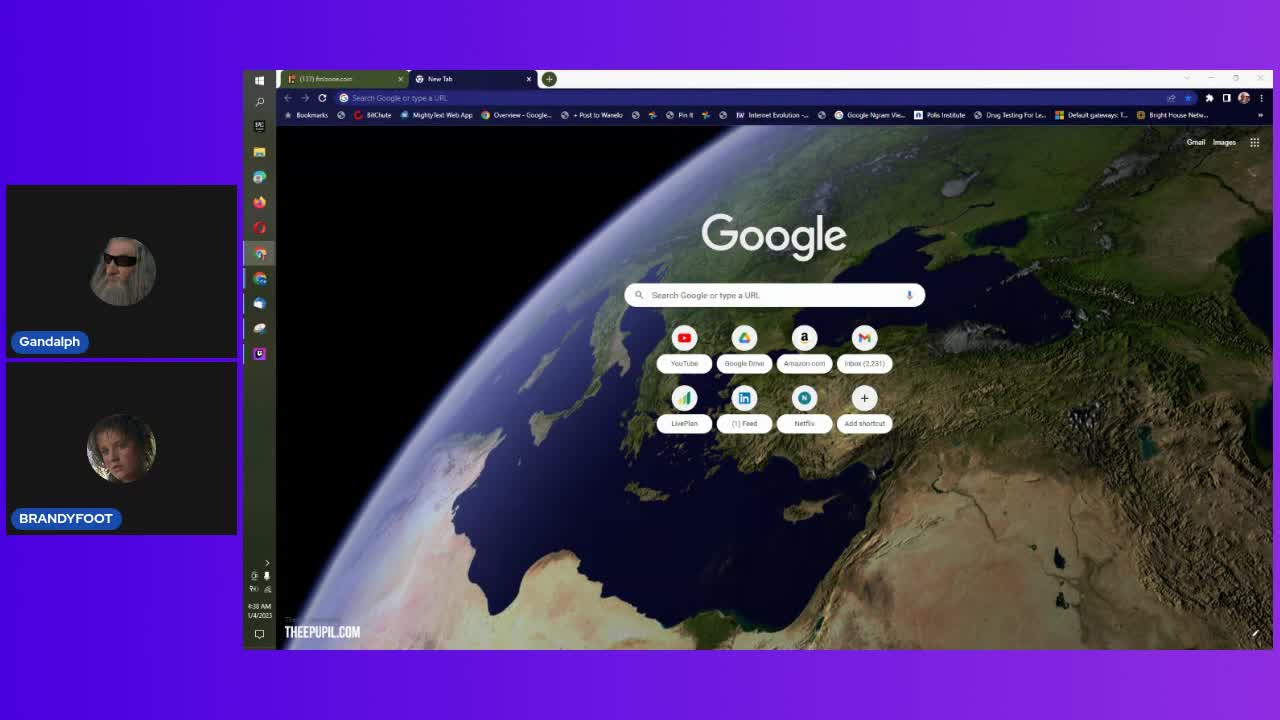
Task: Add a new shortcut tile
Action: 864,408
